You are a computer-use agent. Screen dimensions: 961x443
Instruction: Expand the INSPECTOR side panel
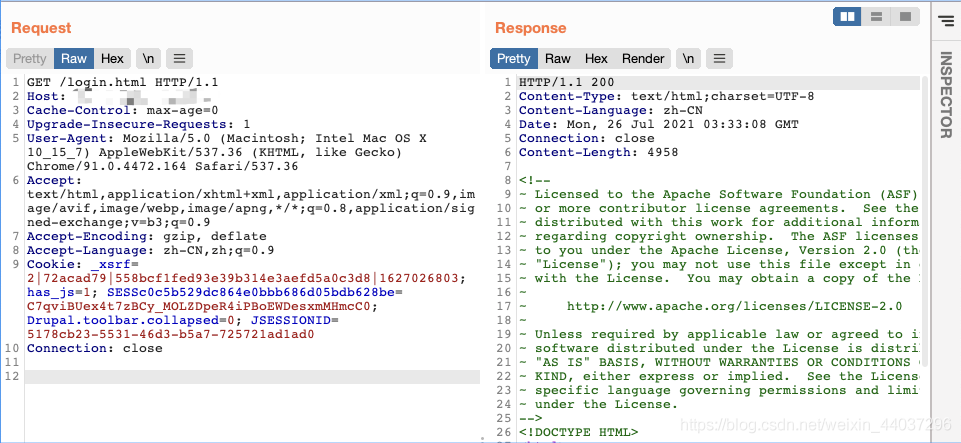pos(946,95)
